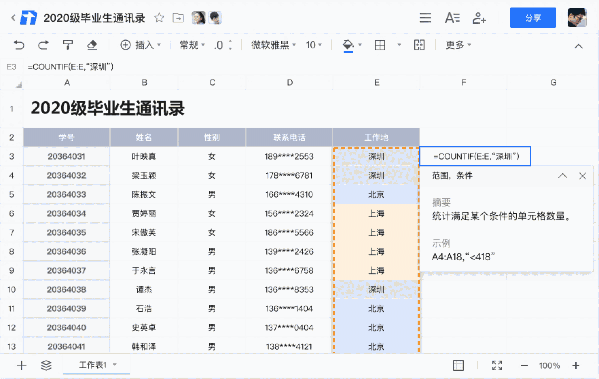599x379 pixels.
Task: Click the F3 COUNTIF formula cell
Action: tap(475, 156)
